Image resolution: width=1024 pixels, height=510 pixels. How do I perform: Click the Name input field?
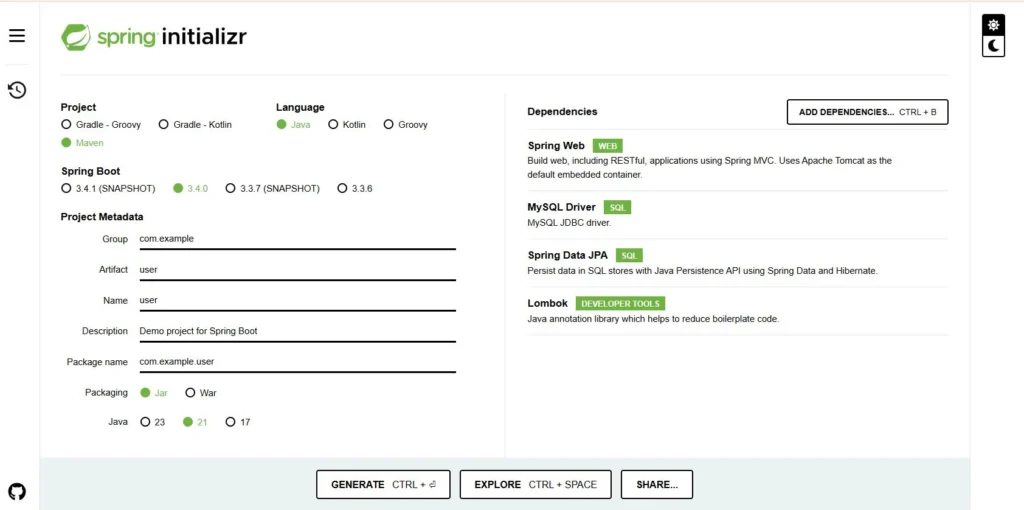point(297,301)
